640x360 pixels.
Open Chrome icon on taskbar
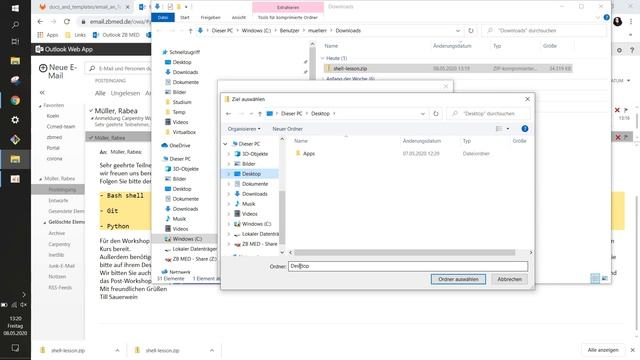15,100
